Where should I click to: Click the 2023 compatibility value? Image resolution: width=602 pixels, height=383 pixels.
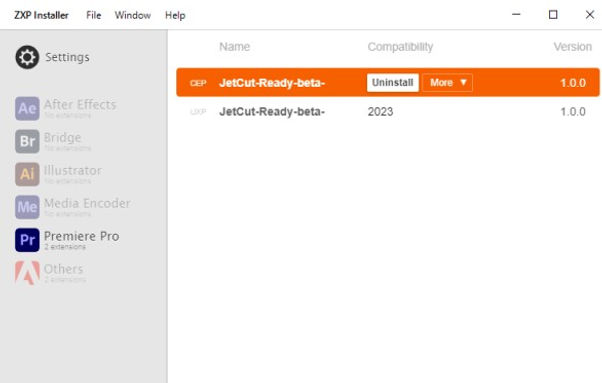pyautogui.click(x=380, y=112)
